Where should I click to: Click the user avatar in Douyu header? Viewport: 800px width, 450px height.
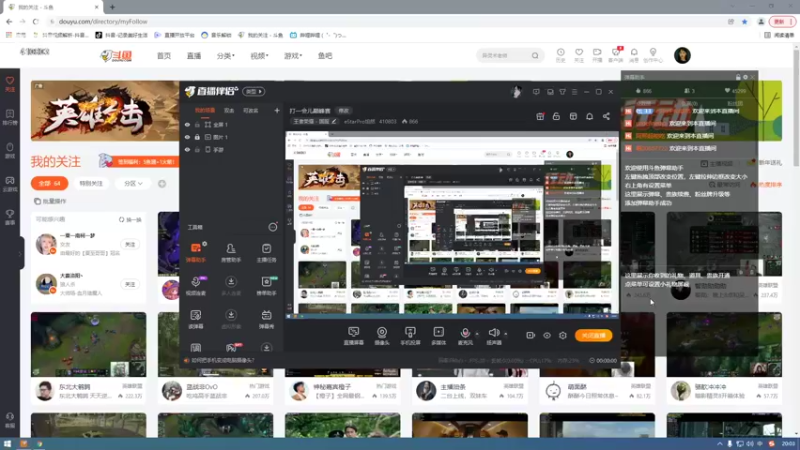(682, 55)
